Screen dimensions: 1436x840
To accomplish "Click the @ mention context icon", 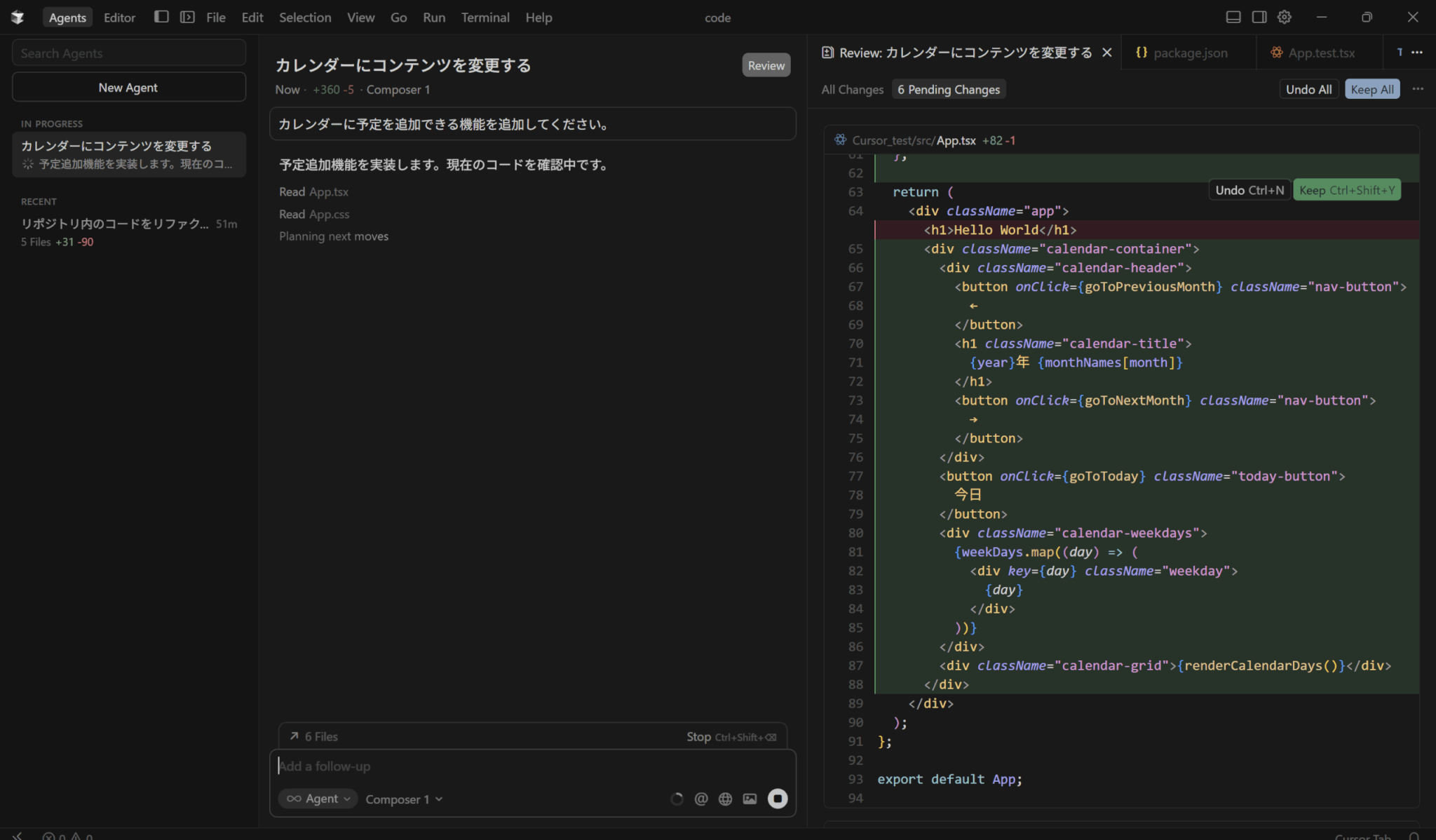I will tap(700, 799).
